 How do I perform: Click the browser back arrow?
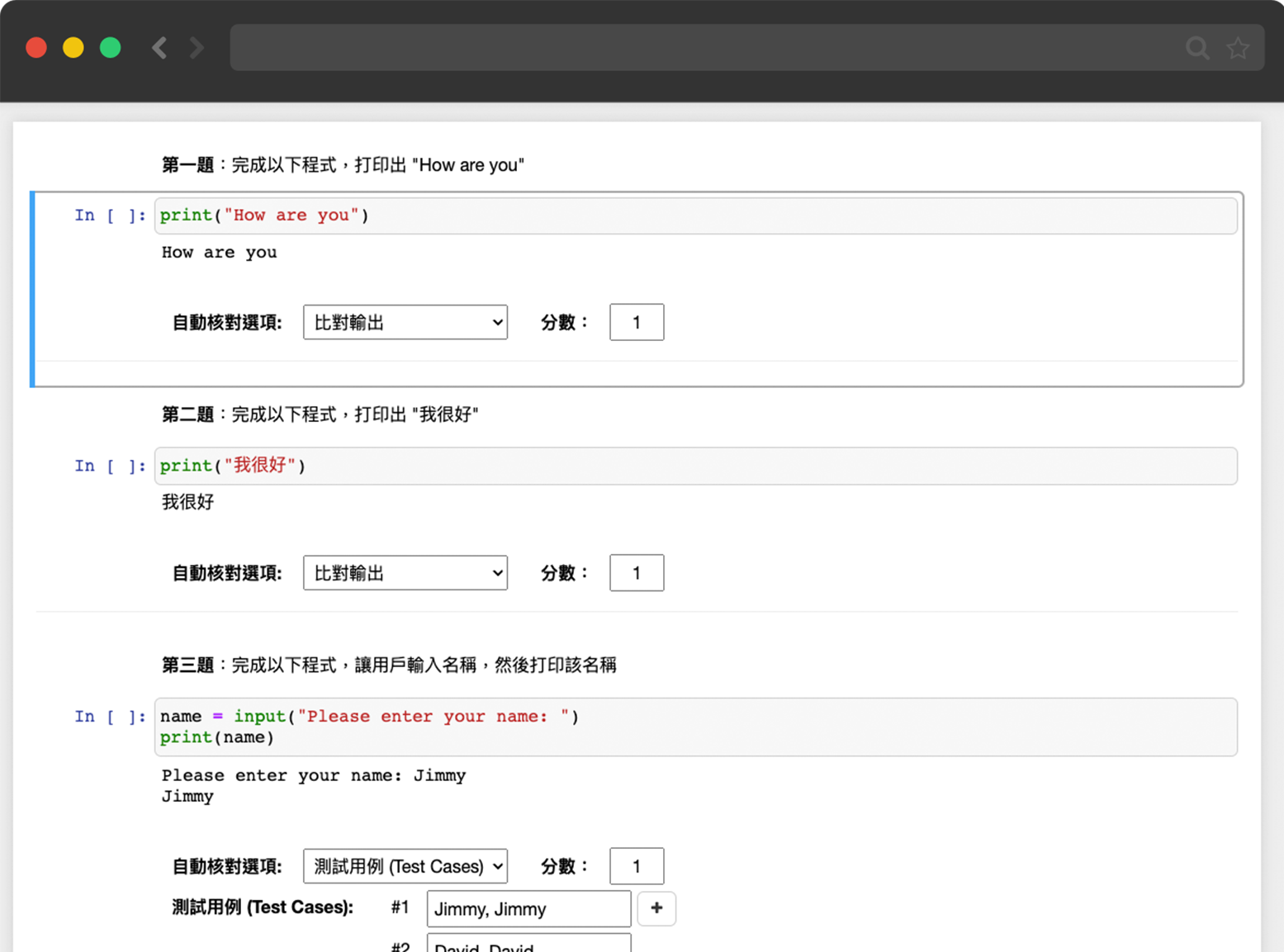[x=159, y=48]
